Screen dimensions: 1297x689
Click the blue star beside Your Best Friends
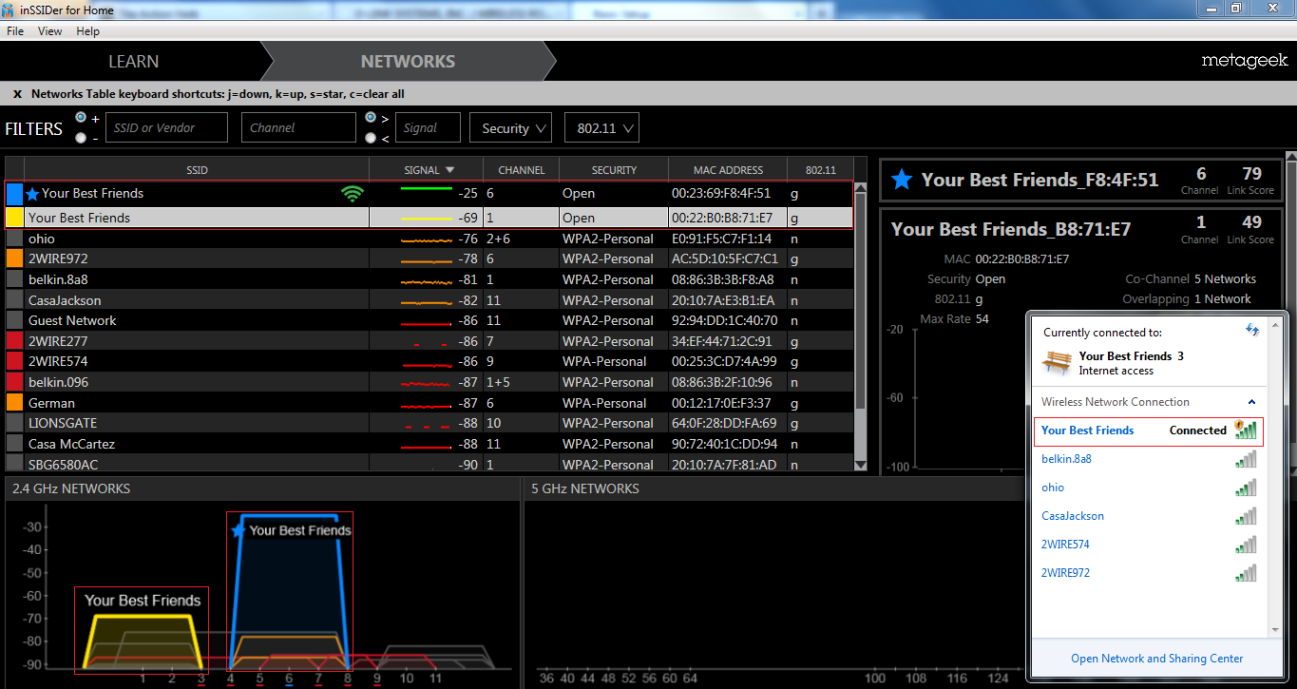coord(32,194)
